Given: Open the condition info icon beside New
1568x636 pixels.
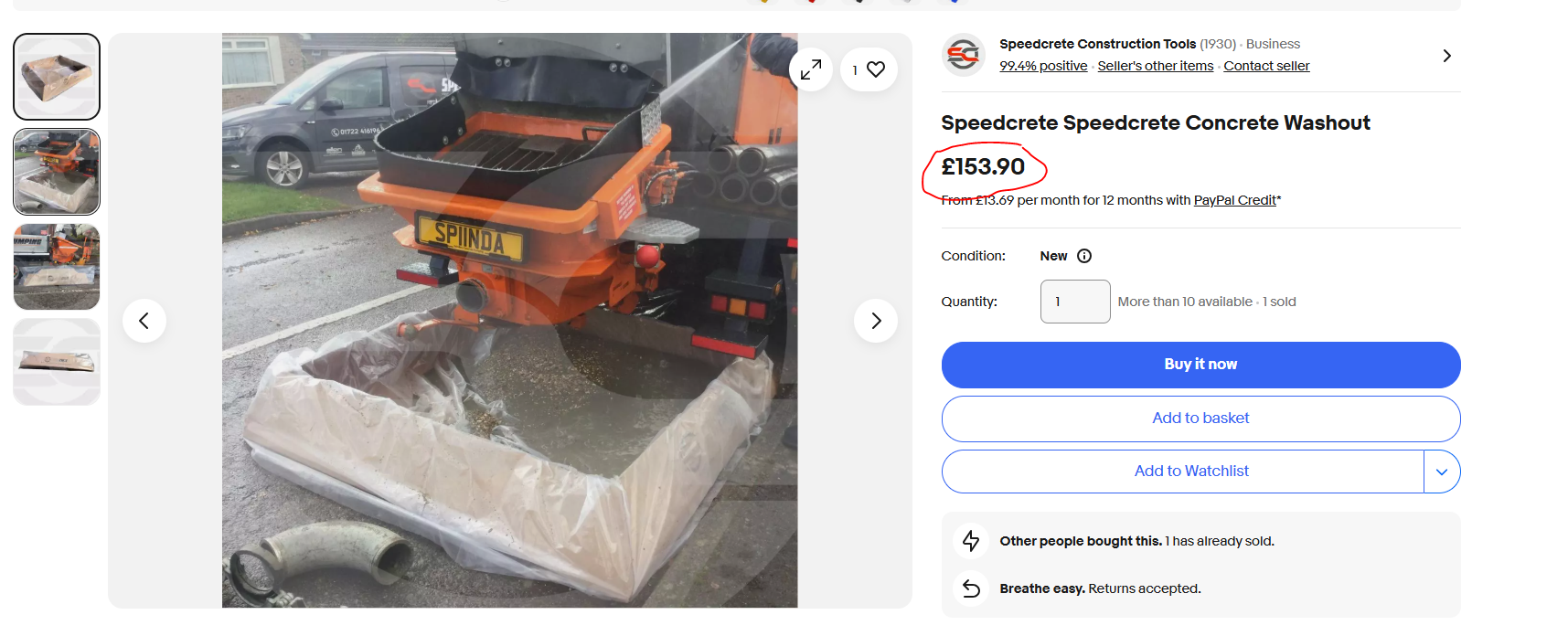Looking at the screenshot, I should tap(1084, 256).
